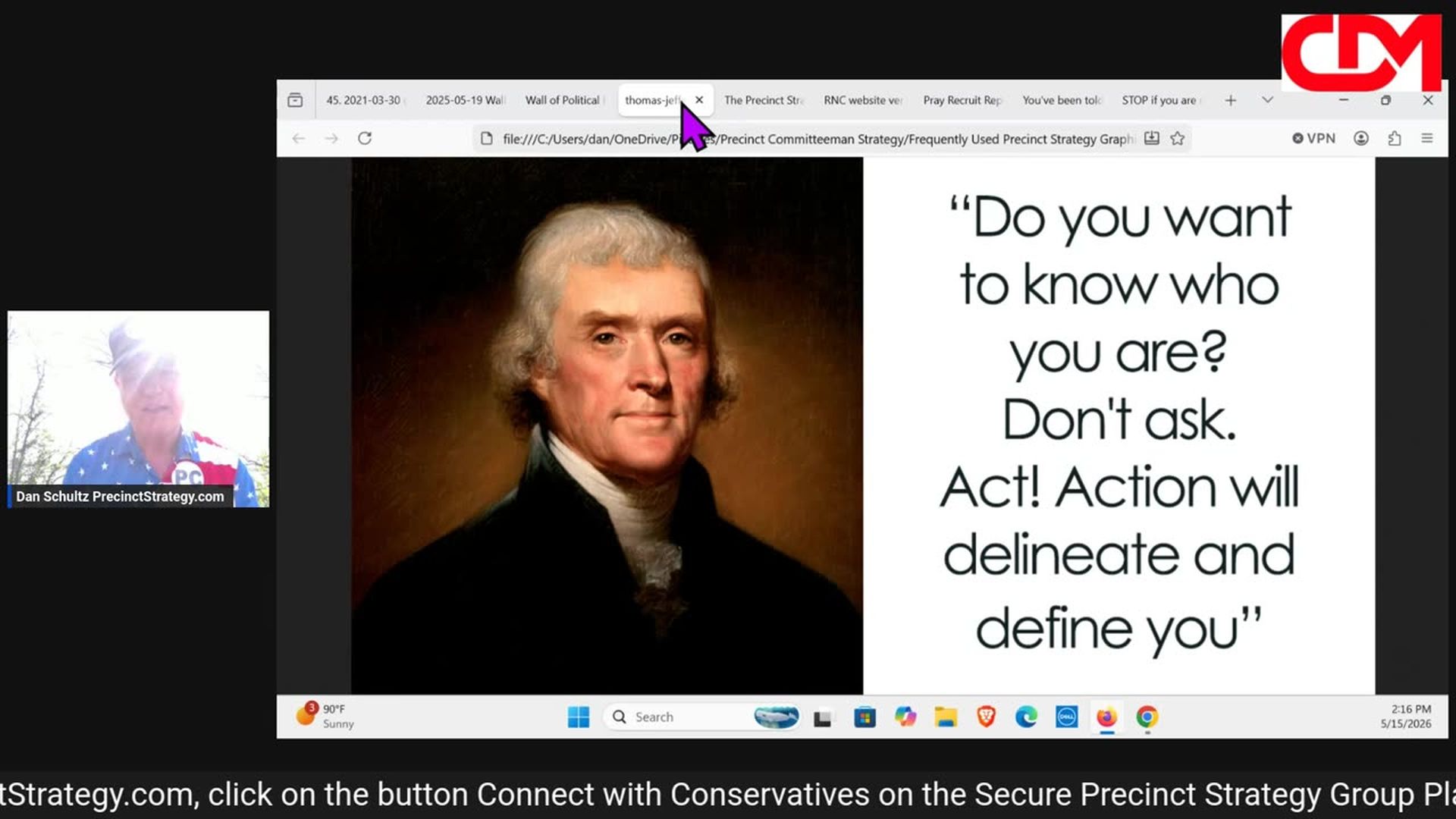Click the page file icon in address bar
The image size is (1456, 819).
[x=487, y=139]
